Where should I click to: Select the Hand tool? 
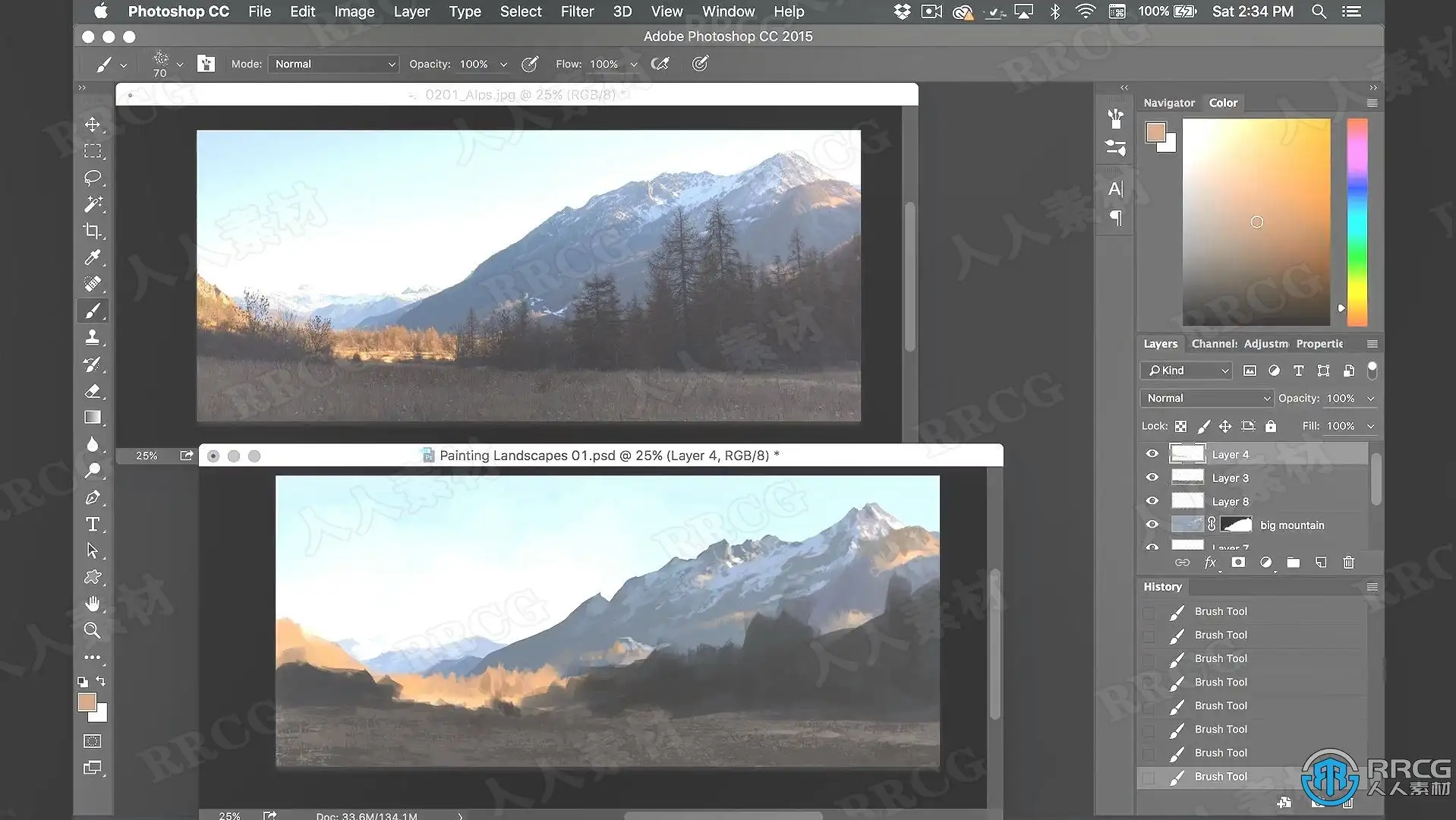click(x=93, y=604)
